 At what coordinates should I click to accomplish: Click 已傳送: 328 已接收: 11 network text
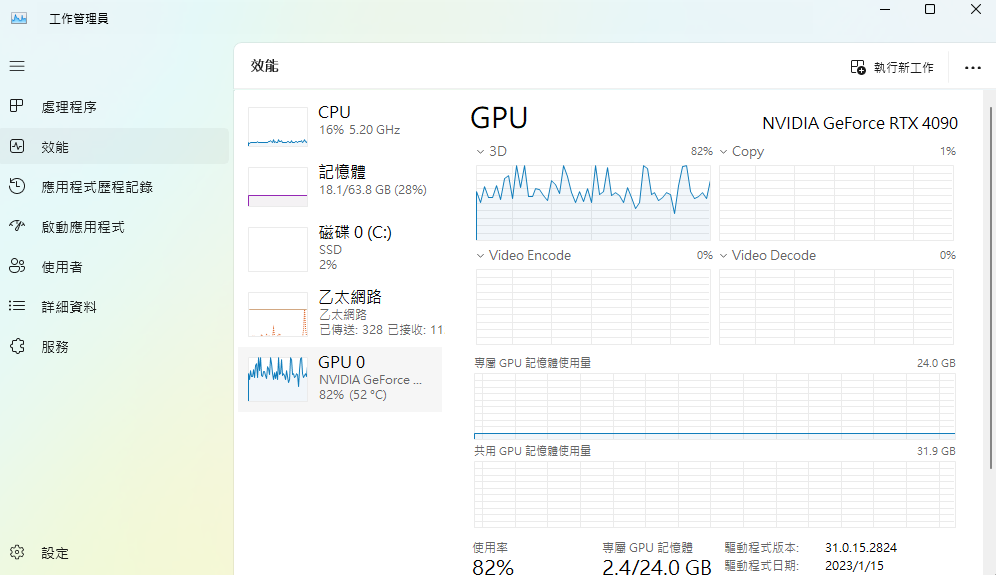[x=381, y=330]
